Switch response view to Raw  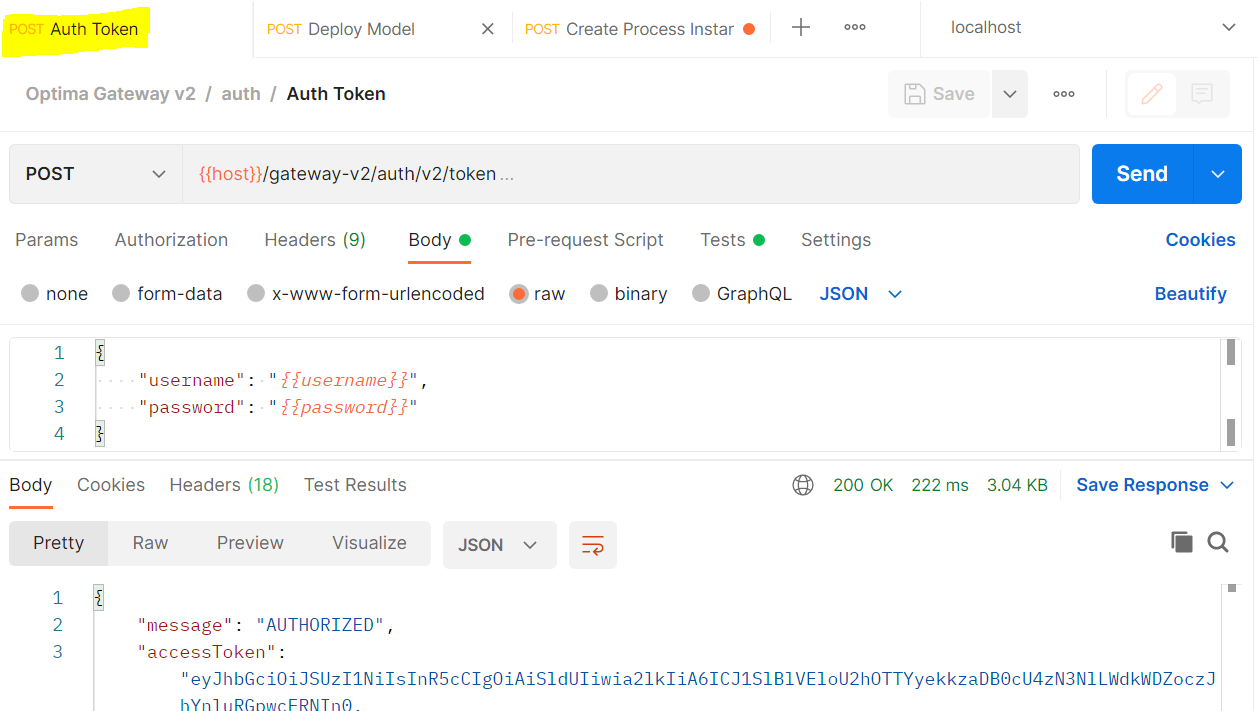click(150, 543)
